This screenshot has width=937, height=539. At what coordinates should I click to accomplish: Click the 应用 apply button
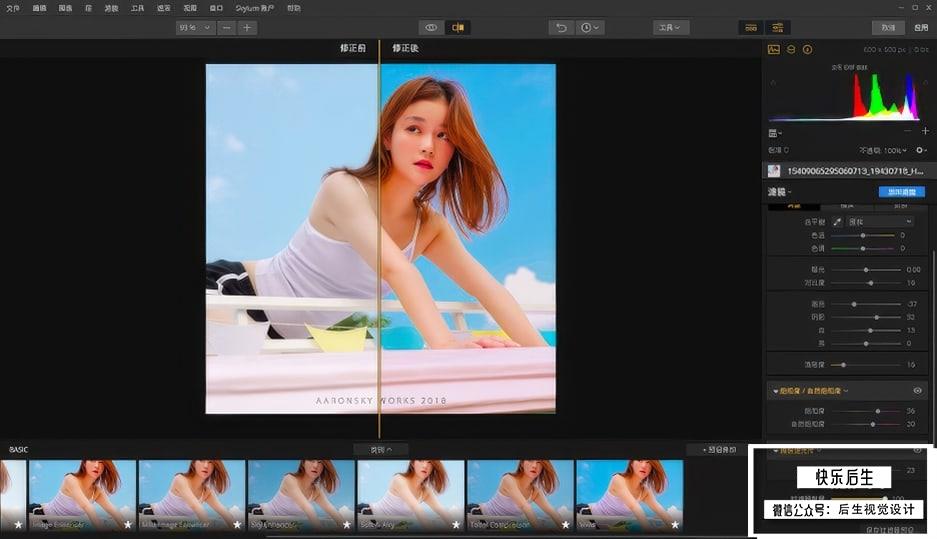[x=921, y=27]
